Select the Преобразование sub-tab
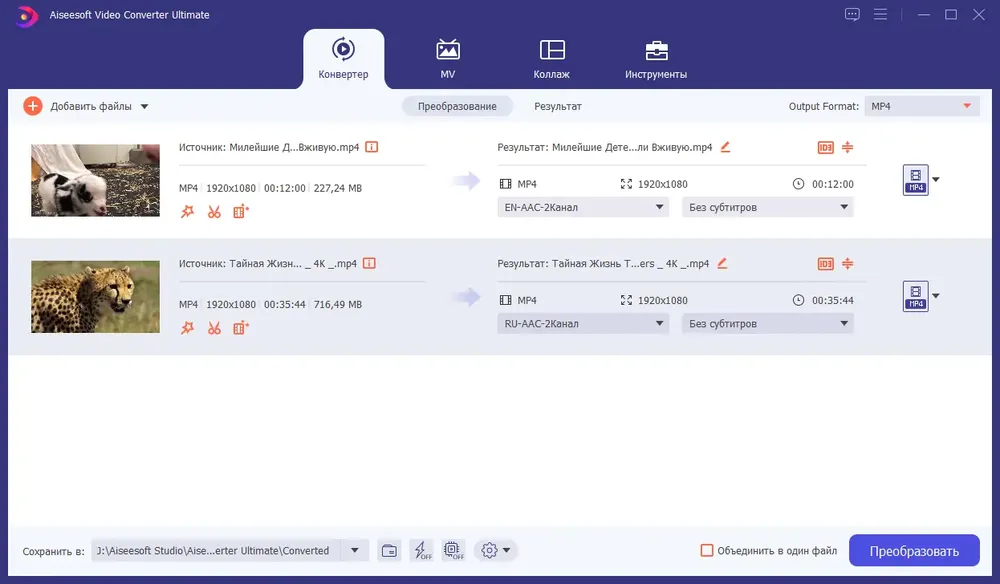Image resolution: width=1000 pixels, height=584 pixels. click(x=457, y=106)
